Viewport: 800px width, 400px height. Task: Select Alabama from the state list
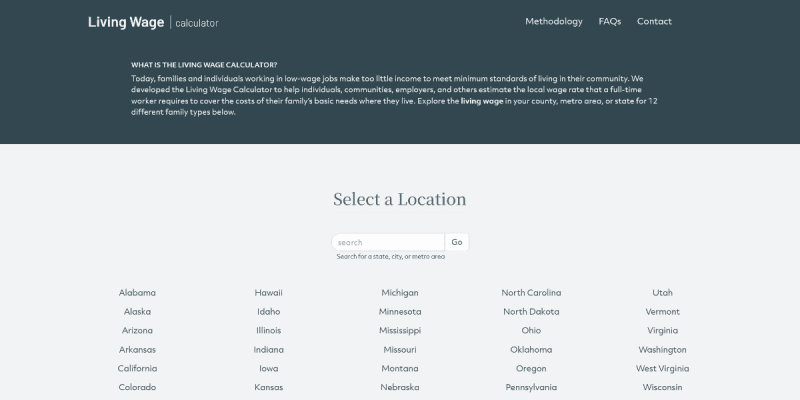pyautogui.click(x=137, y=293)
